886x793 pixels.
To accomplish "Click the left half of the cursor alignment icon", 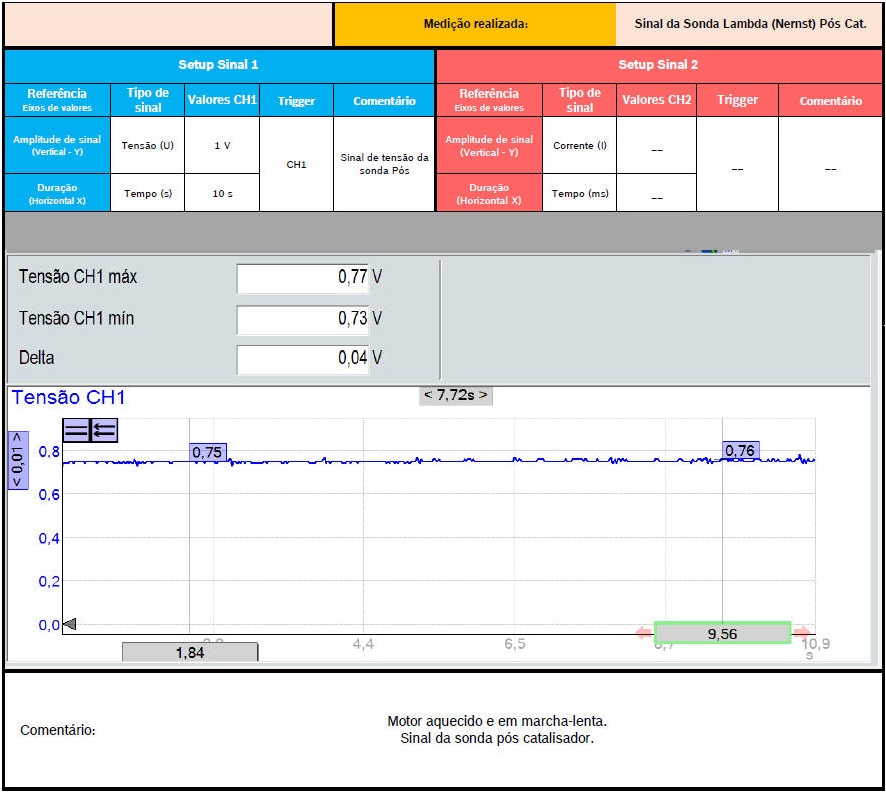I will tap(76, 430).
